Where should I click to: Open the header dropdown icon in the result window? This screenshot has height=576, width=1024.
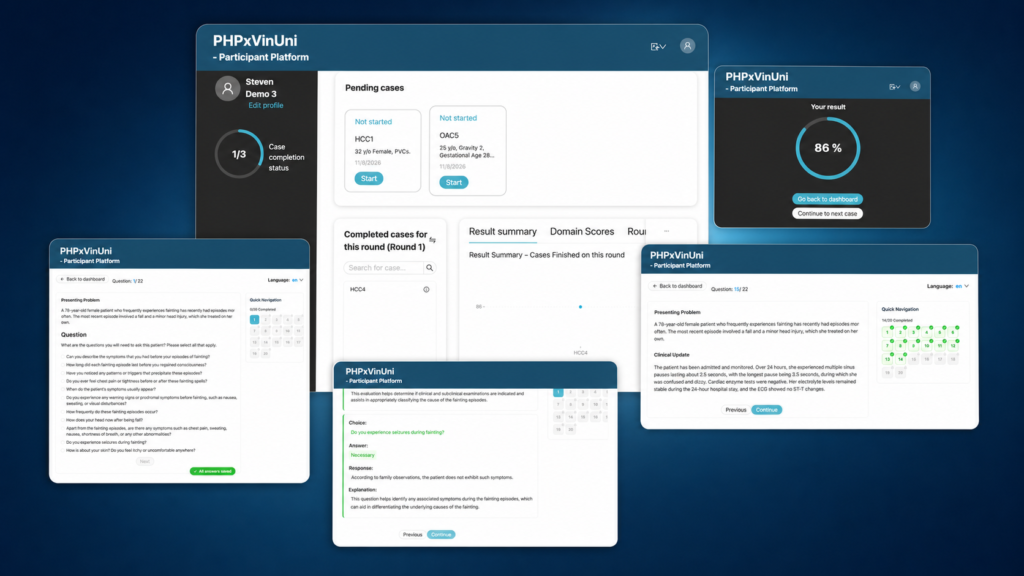894,87
